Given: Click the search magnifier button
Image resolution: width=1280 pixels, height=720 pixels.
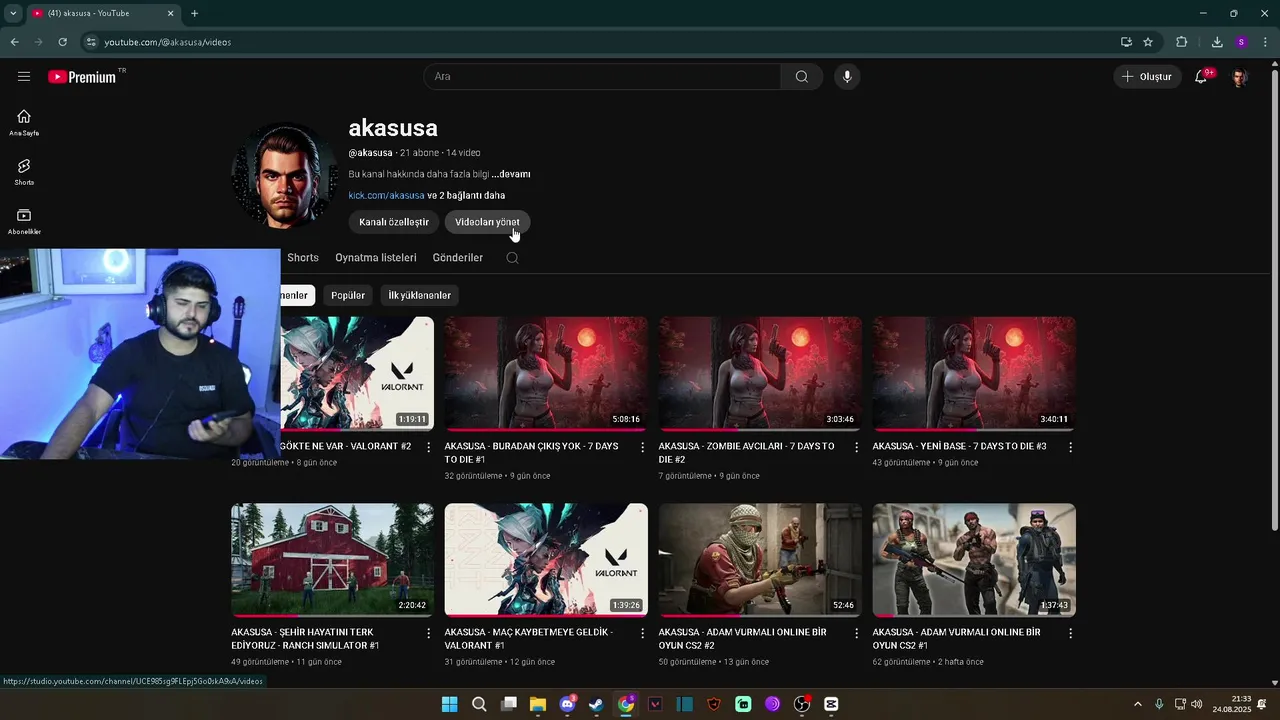Looking at the screenshot, I should pos(802,76).
